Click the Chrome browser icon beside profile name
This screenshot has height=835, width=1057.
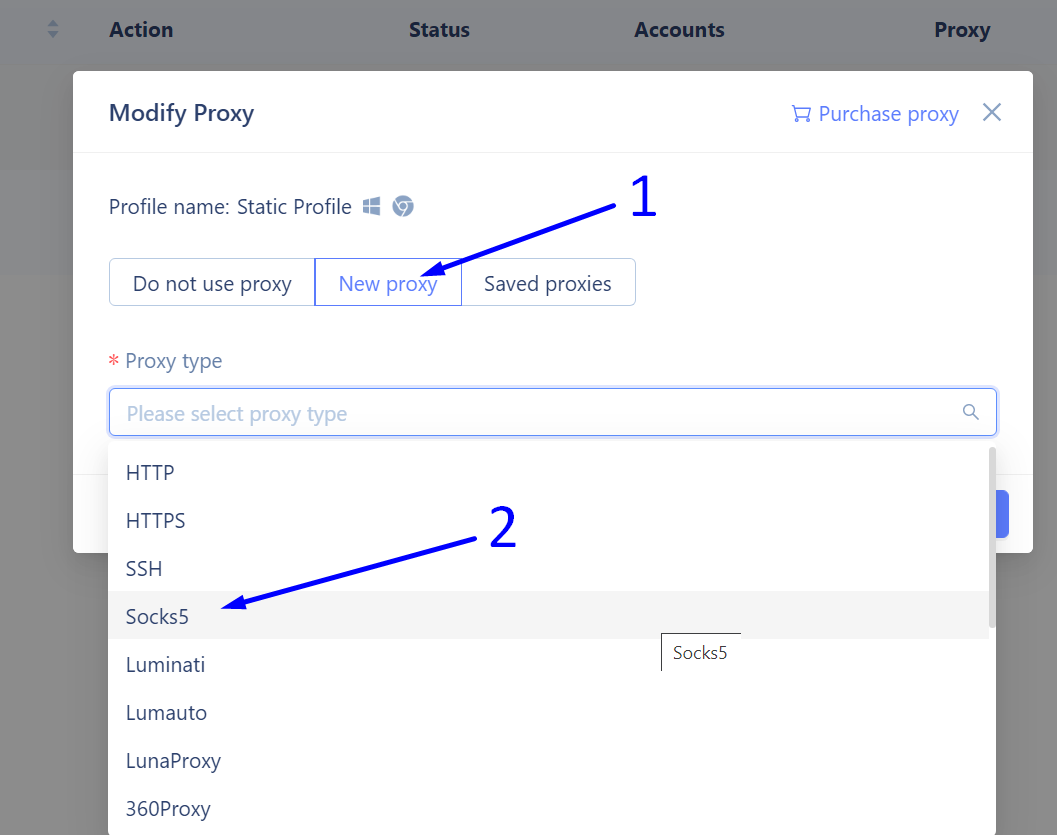(403, 206)
